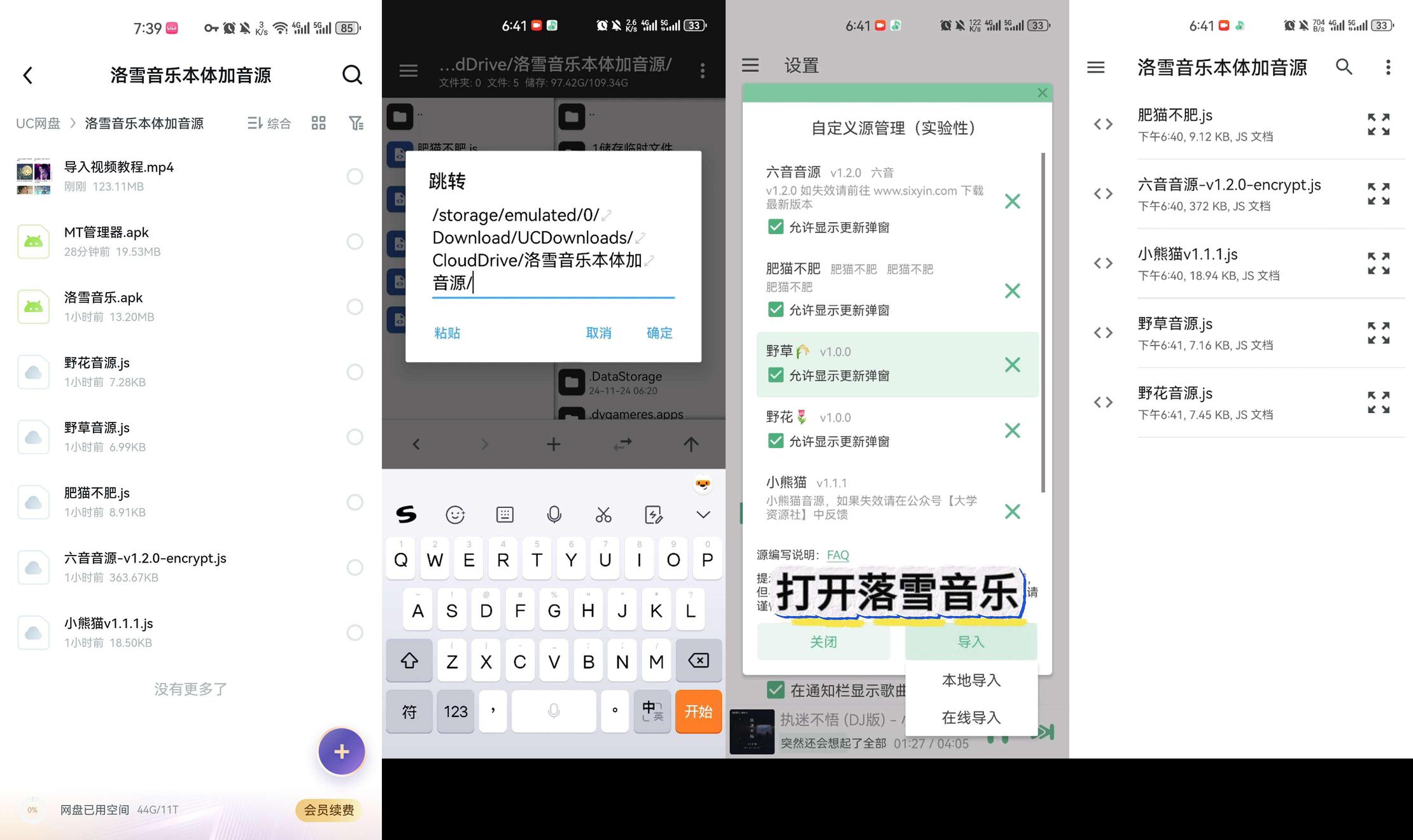Tap MT manager back navigation arrow
Image resolution: width=1413 pixels, height=840 pixels.
(416, 444)
